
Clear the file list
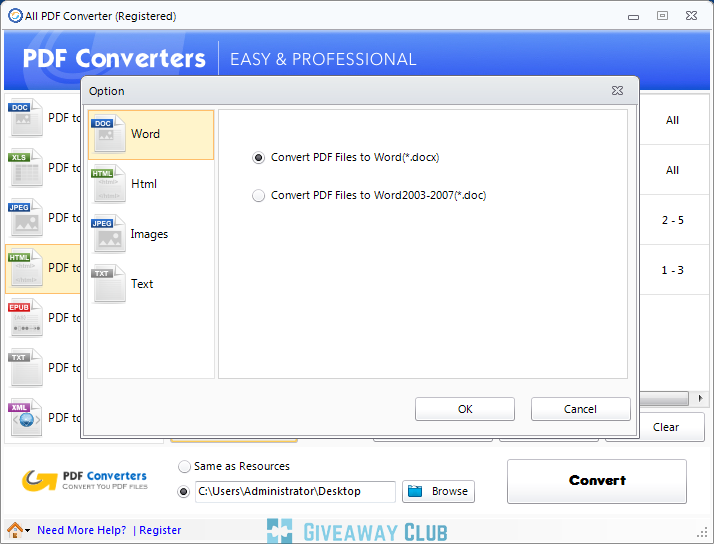click(x=665, y=427)
